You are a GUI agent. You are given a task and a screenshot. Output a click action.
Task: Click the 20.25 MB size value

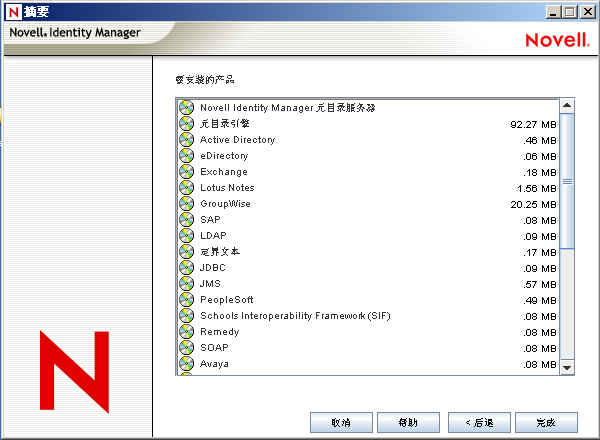533,205
